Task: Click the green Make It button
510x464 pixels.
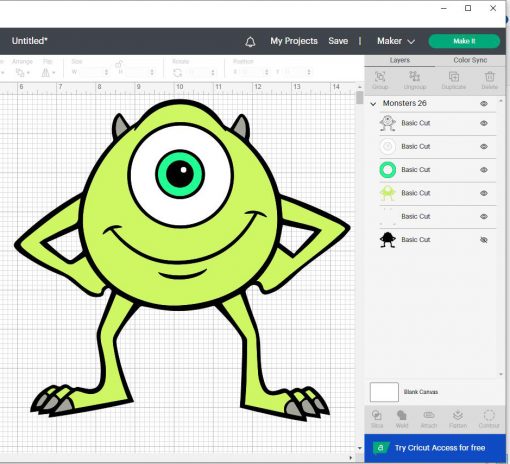Action: [x=464, y=41]
